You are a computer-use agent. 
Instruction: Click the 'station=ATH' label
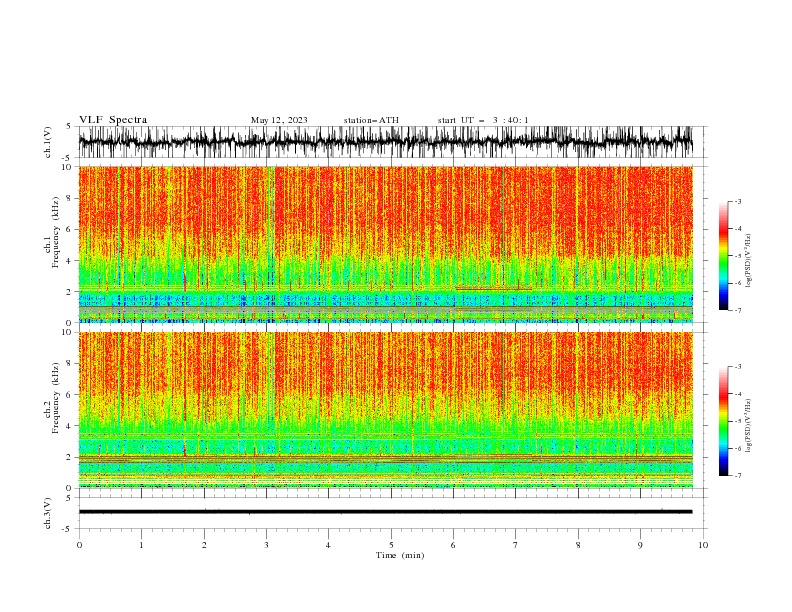[x=371, y=120]
